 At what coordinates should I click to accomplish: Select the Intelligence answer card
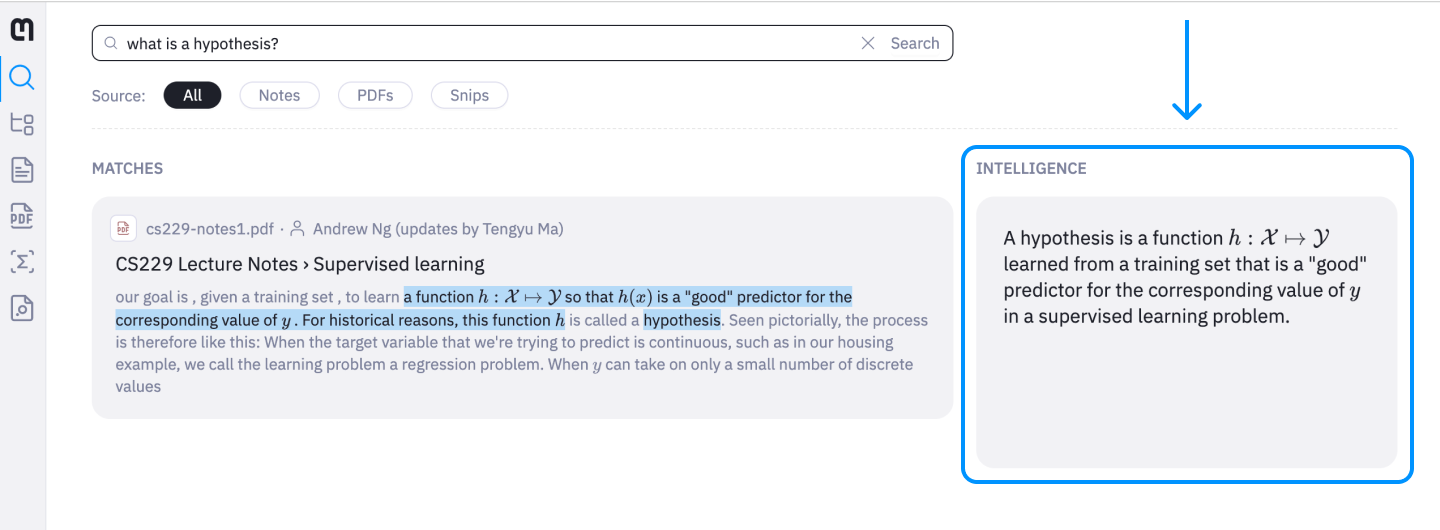pyautogui.click(x=1186, y=332)
